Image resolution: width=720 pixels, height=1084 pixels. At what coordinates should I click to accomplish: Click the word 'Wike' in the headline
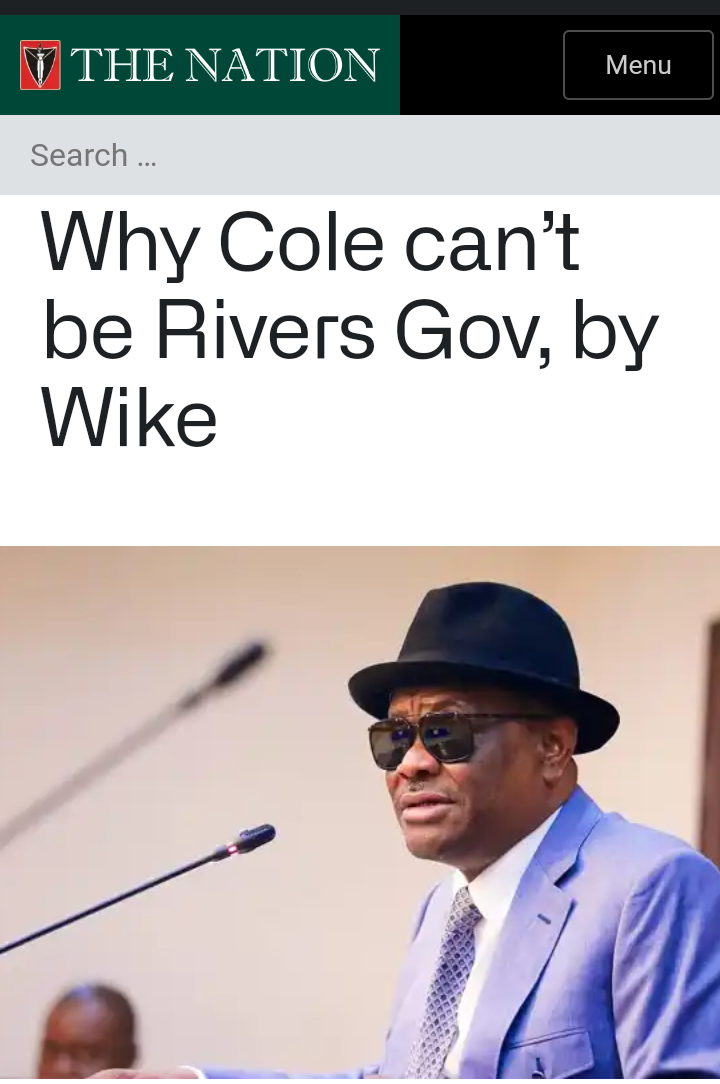click(129, 418)
